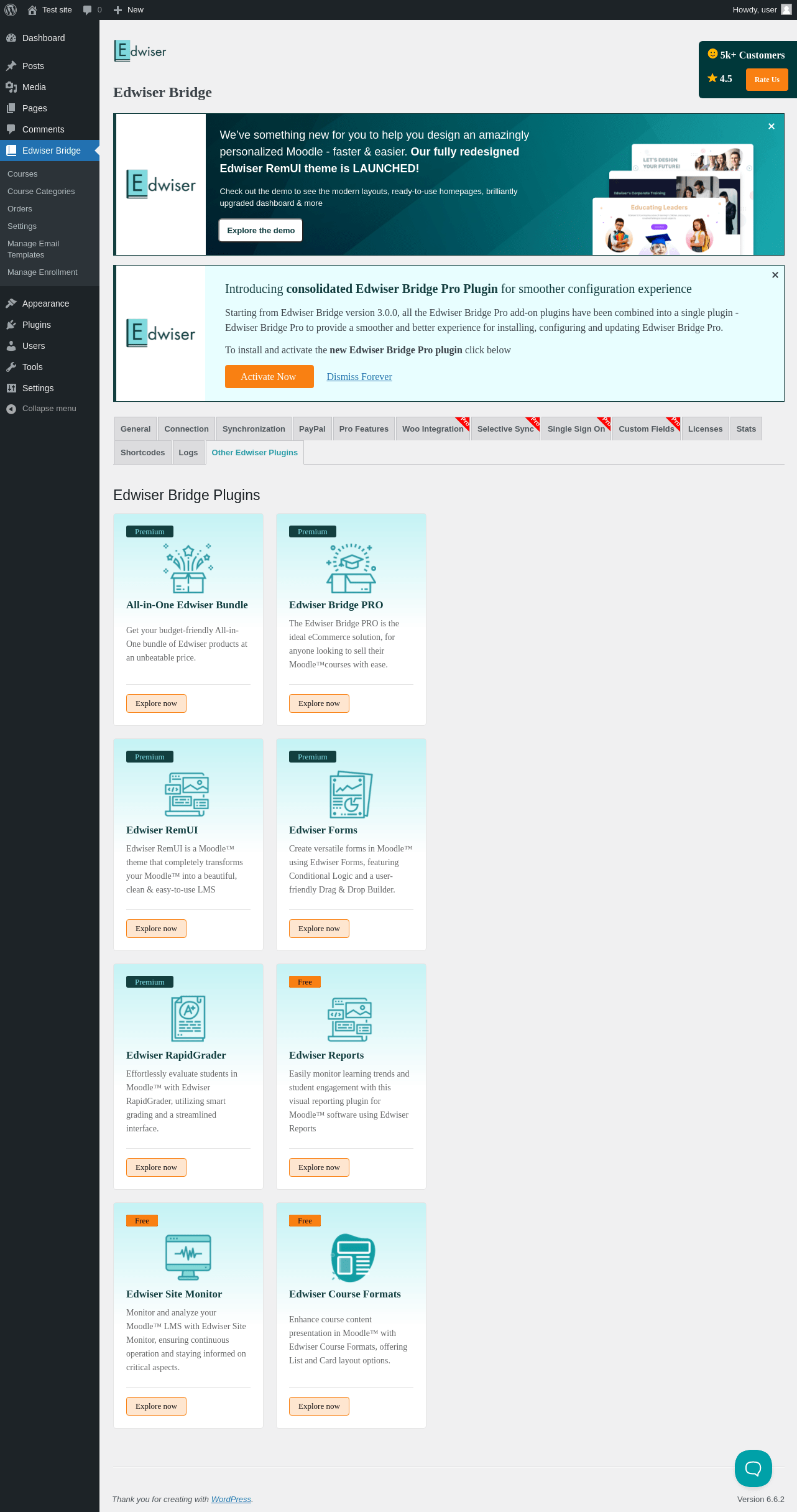797x1512 pixels.
Task: Go to the PayPal tab
Action: click(x=312, y=429)
